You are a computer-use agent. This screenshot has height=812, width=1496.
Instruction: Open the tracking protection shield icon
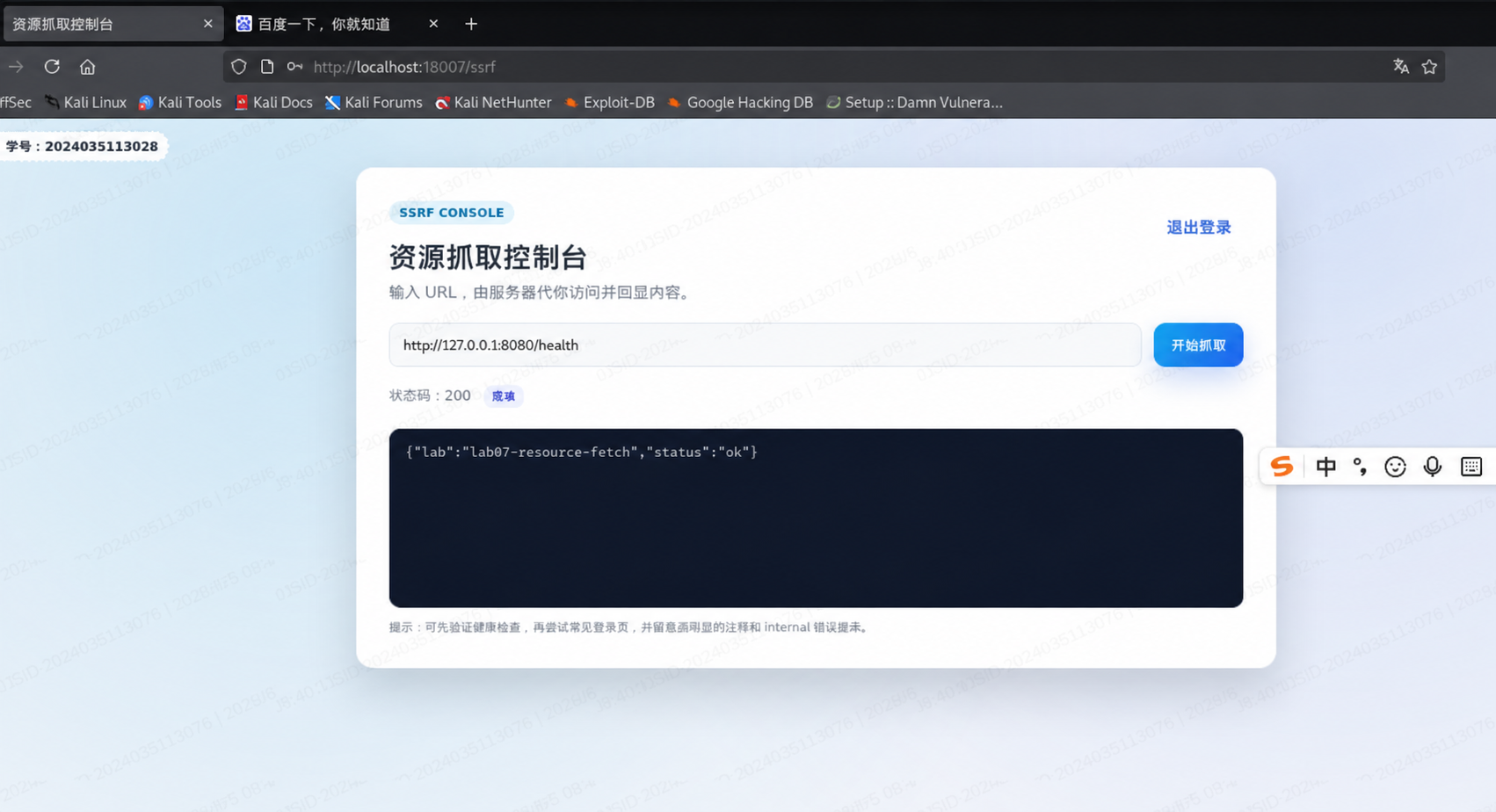(238, 67)
